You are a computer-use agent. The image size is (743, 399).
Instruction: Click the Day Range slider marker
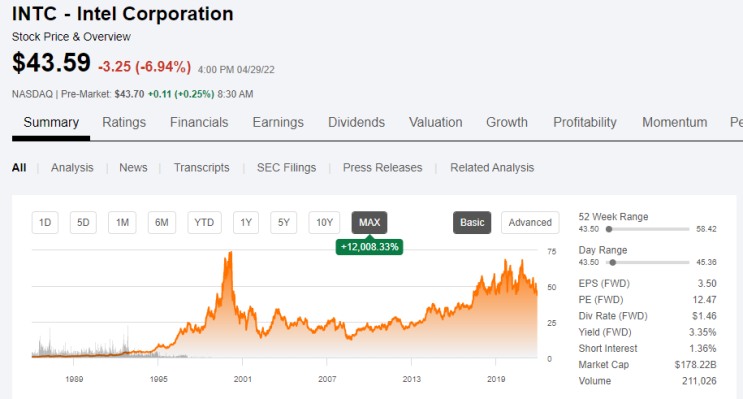(613, 262)
